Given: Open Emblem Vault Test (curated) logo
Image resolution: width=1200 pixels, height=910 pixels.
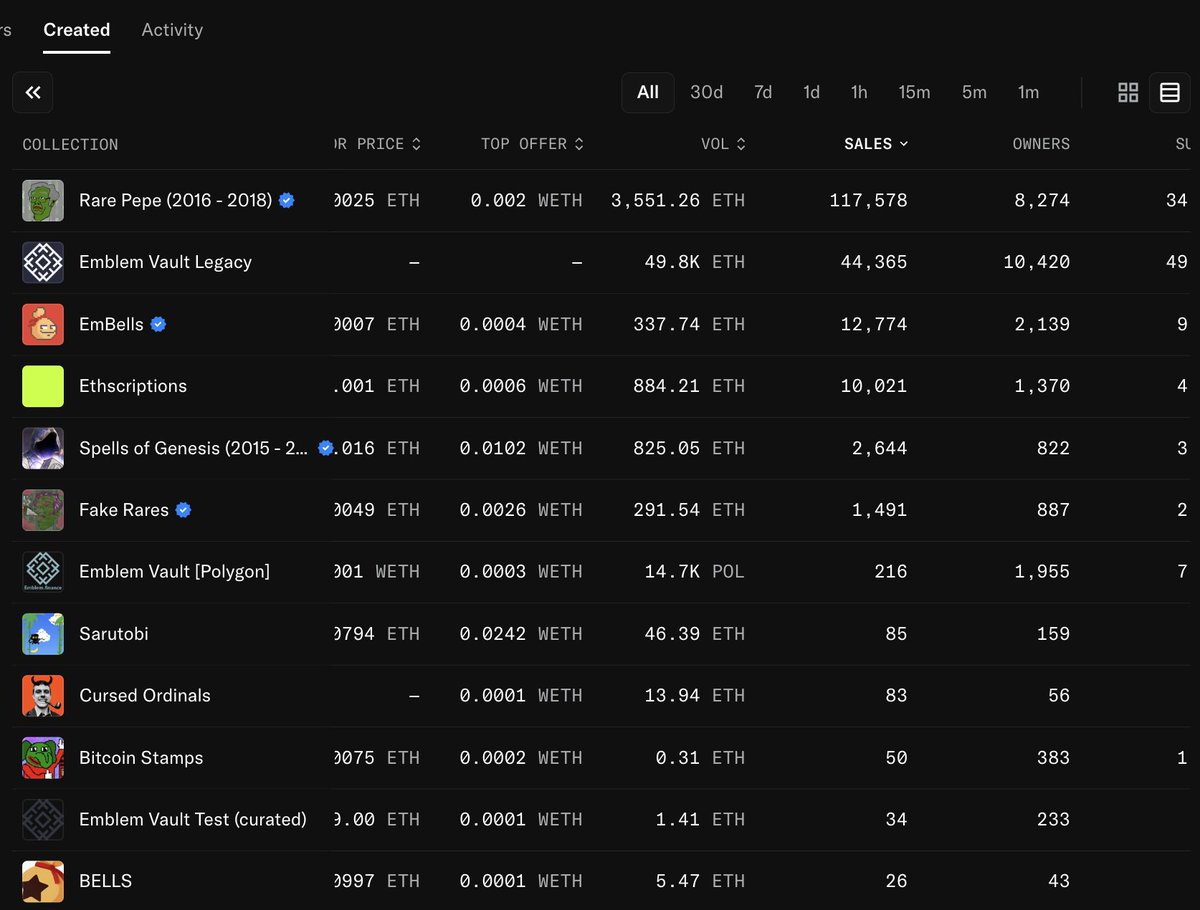Looking at the screenshot, I should pos(43,820).
